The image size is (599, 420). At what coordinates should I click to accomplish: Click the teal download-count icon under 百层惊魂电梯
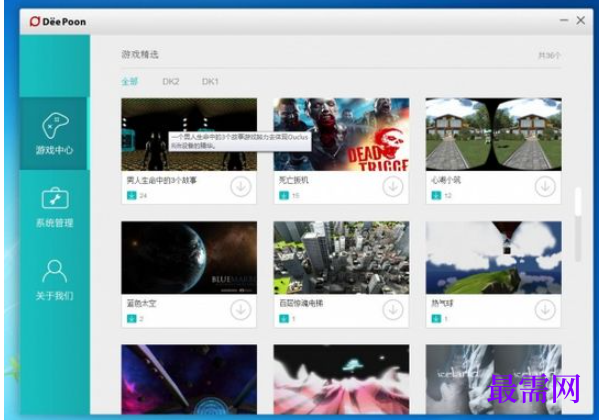point(284,319)
